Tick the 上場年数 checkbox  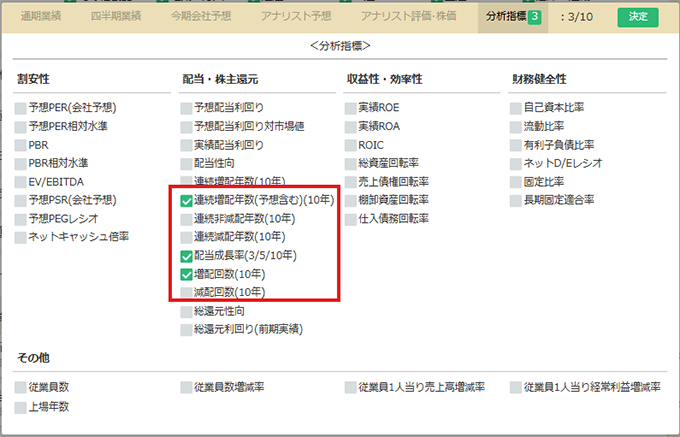(20, 408)
